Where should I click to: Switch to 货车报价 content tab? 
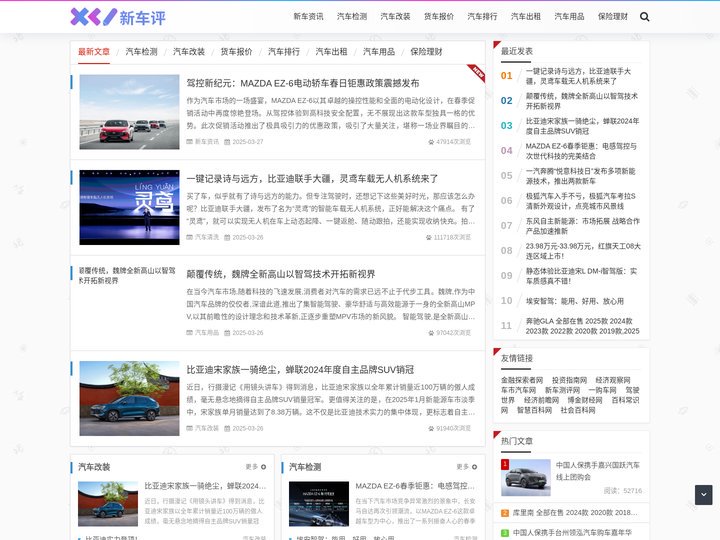(x=236, y=51)
